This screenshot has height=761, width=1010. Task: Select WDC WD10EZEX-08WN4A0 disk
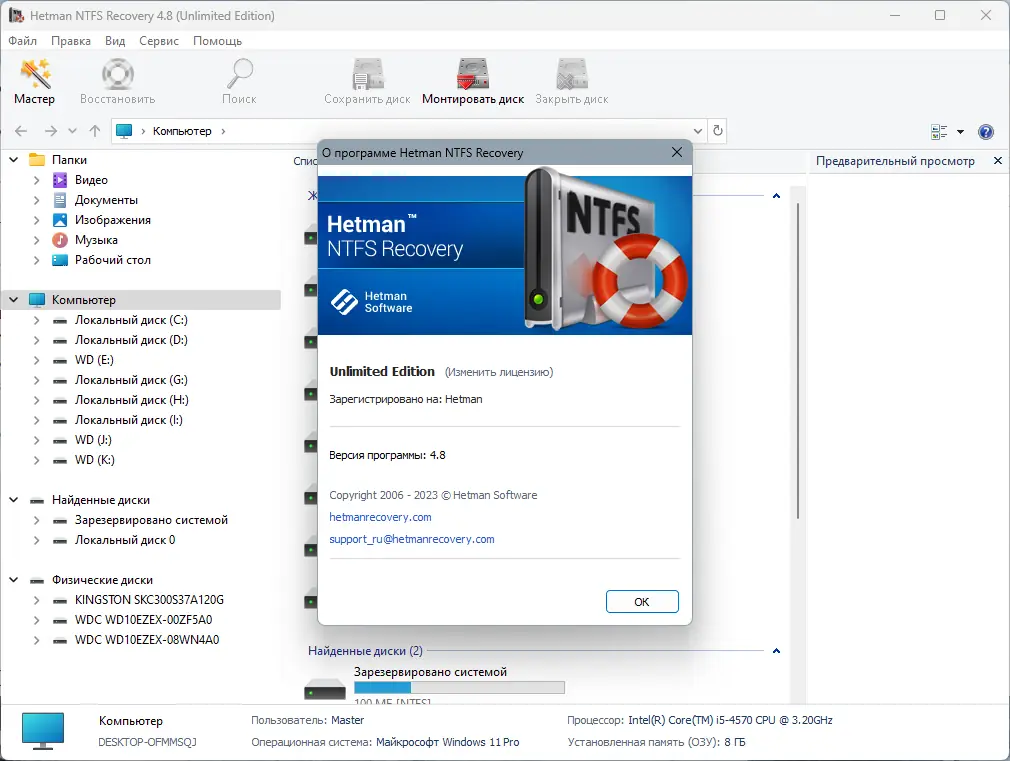[147, 640]
